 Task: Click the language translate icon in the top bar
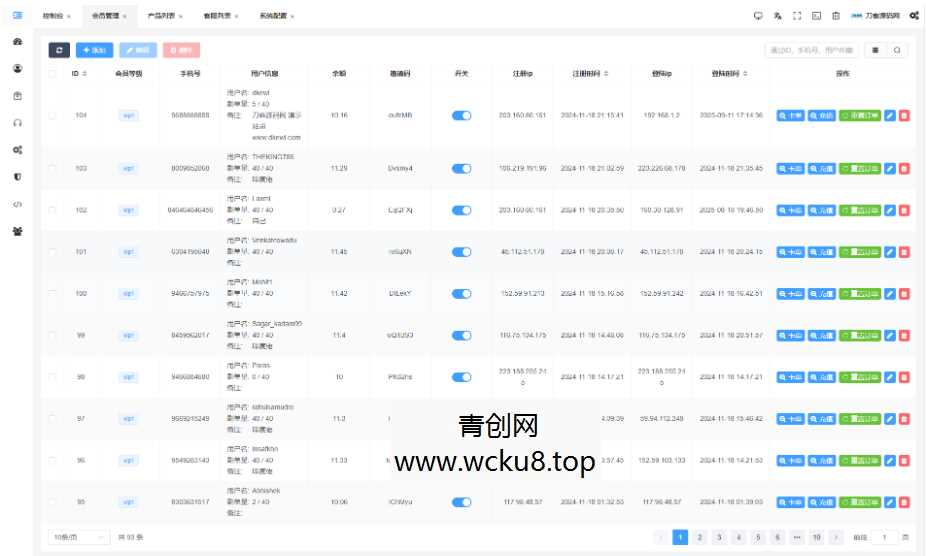point(778,16)
